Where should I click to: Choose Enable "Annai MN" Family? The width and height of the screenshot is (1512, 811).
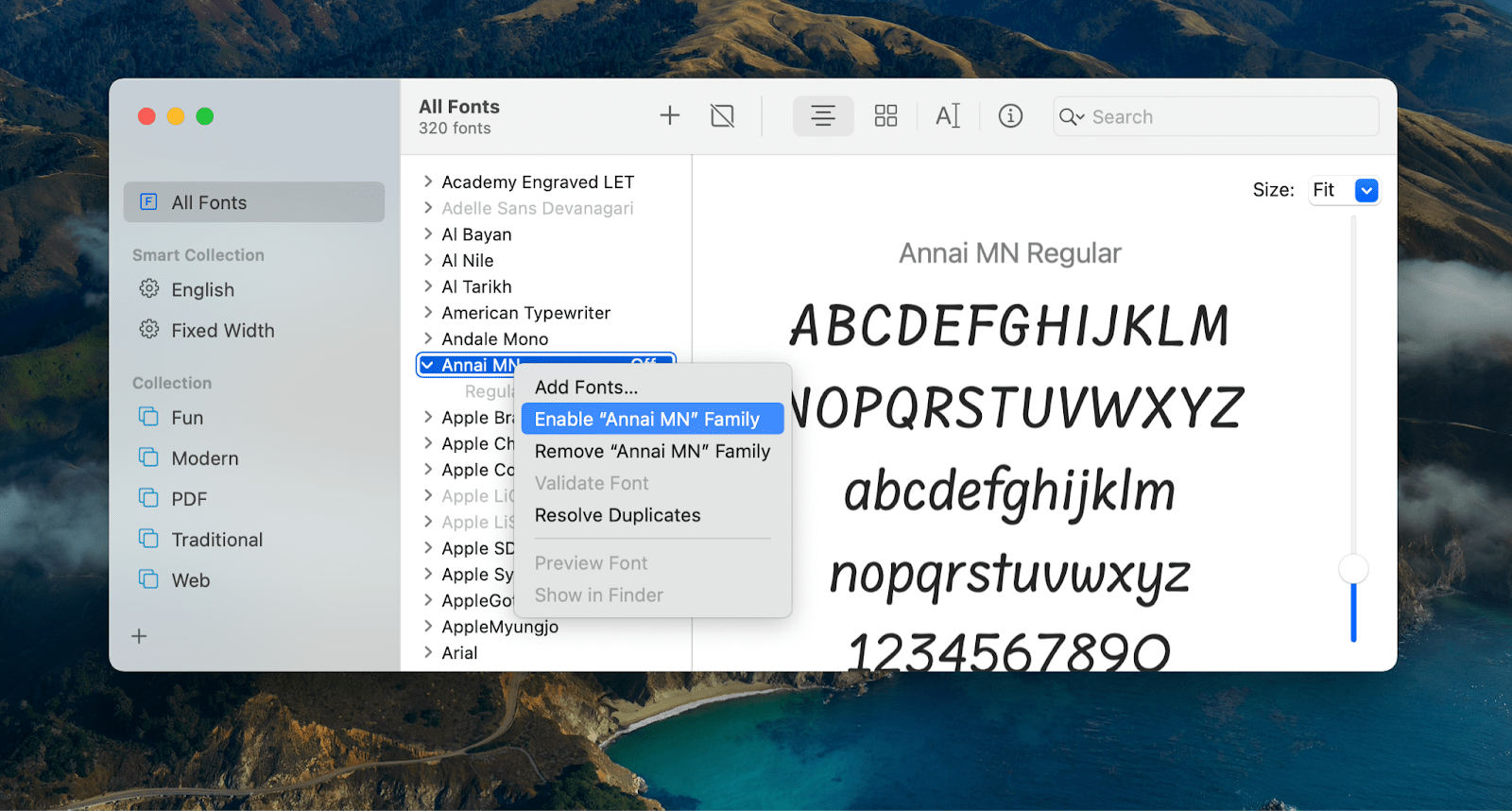(x=652, y=419)
